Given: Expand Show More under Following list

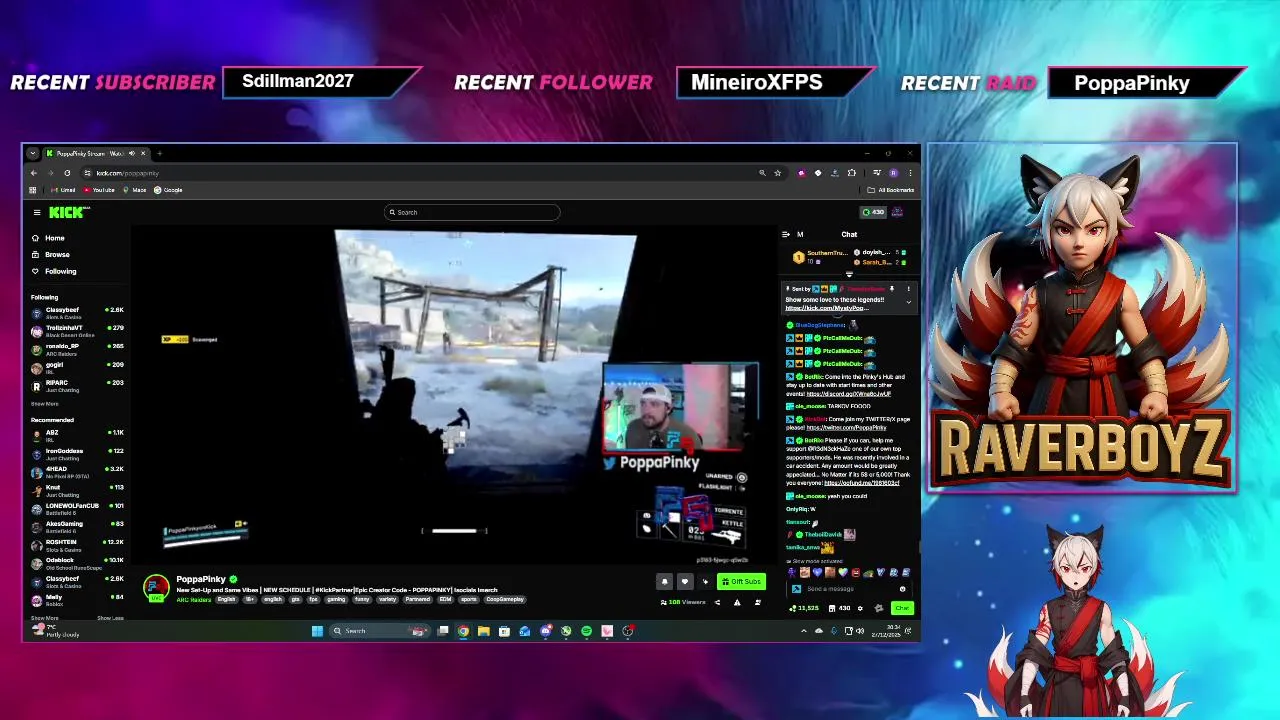Looking at the screenshot, I should [45, 404].
